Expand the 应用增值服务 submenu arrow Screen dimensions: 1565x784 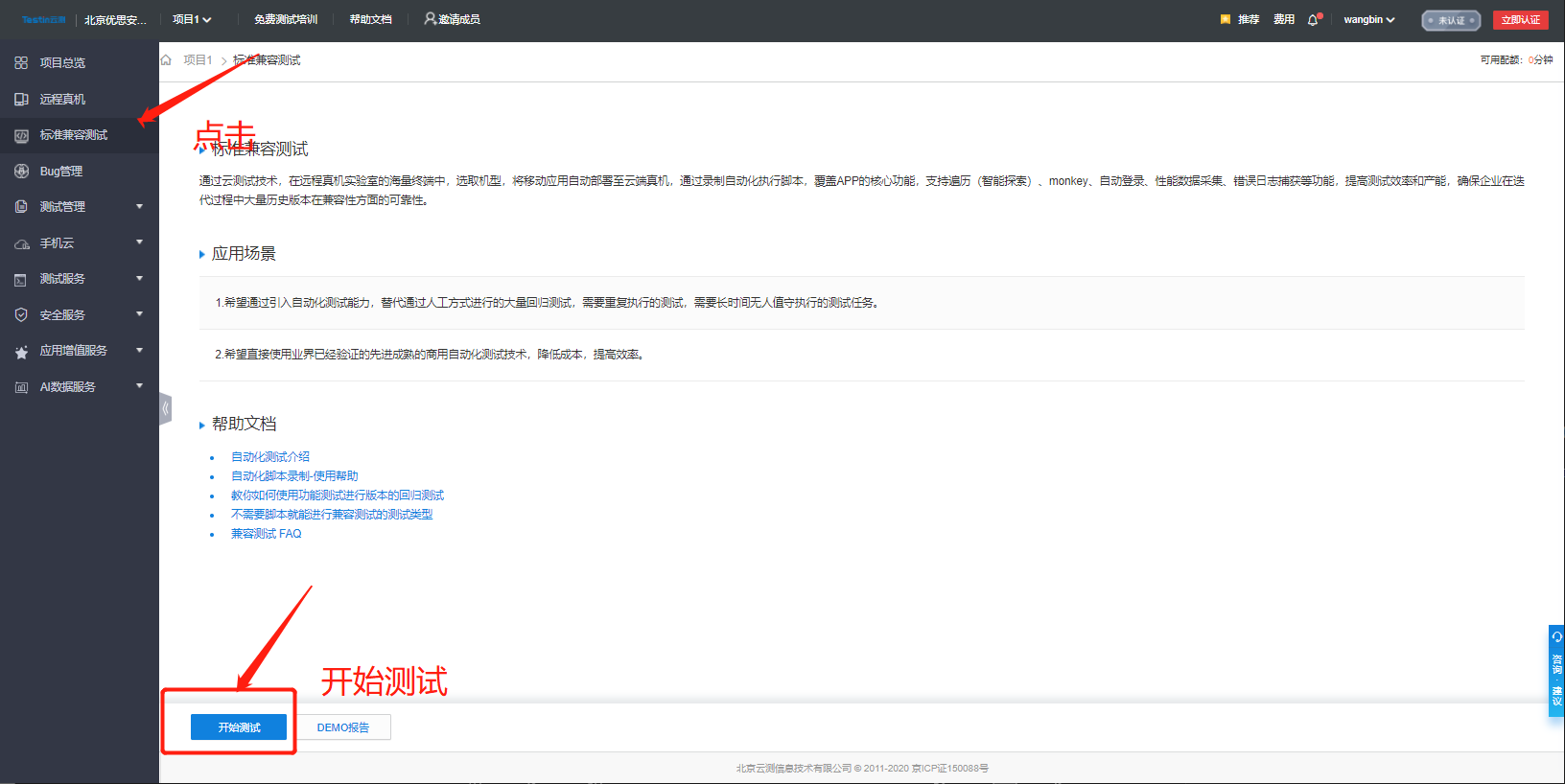[x=139, y=350]
